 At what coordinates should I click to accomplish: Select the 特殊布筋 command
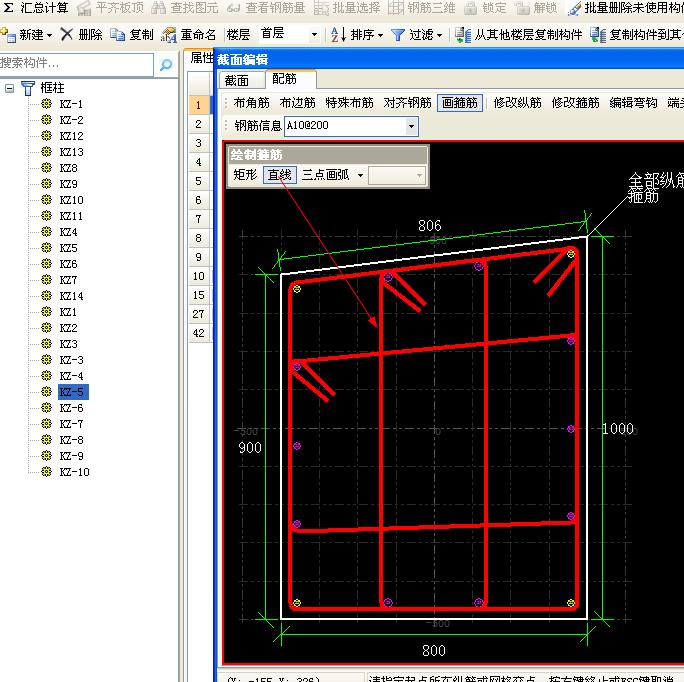coord(349,103)
